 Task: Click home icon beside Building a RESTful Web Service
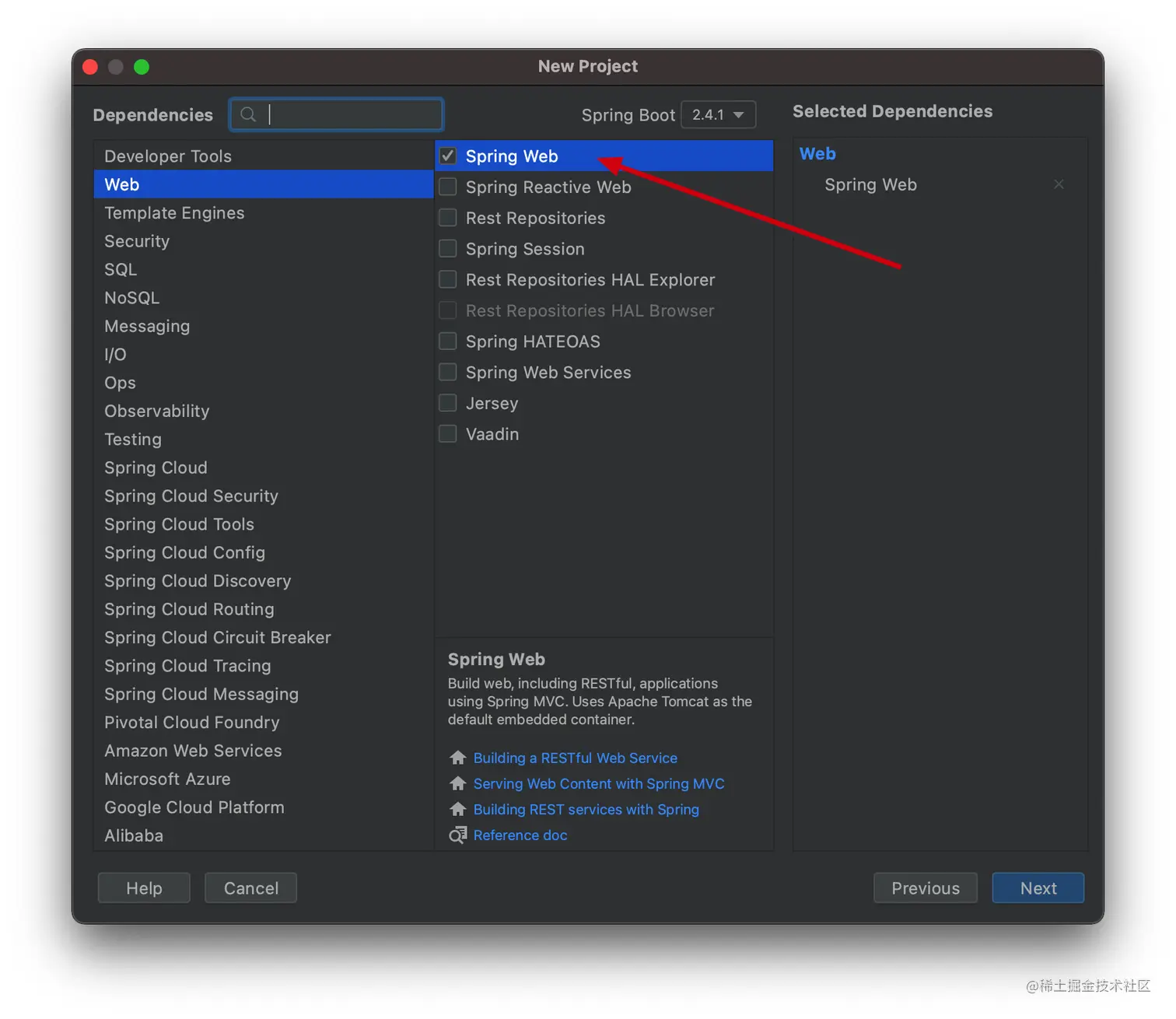tap(458, 758)
